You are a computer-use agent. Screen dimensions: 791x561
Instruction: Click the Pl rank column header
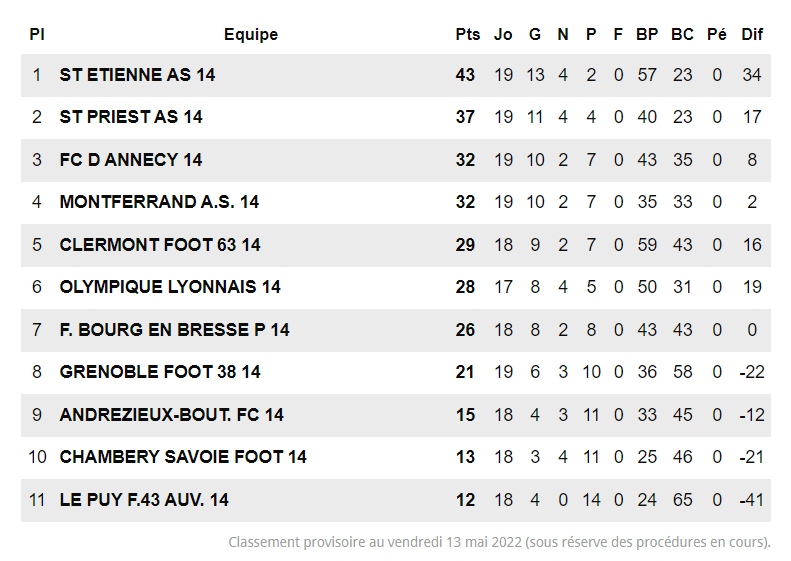pos(37,34)
